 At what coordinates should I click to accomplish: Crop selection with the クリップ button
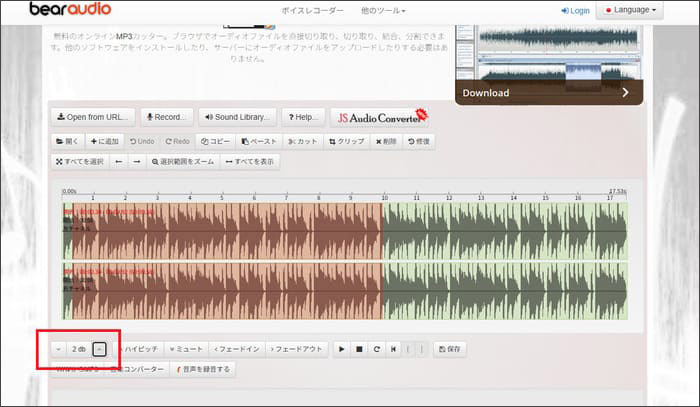(x=346, y=141)
